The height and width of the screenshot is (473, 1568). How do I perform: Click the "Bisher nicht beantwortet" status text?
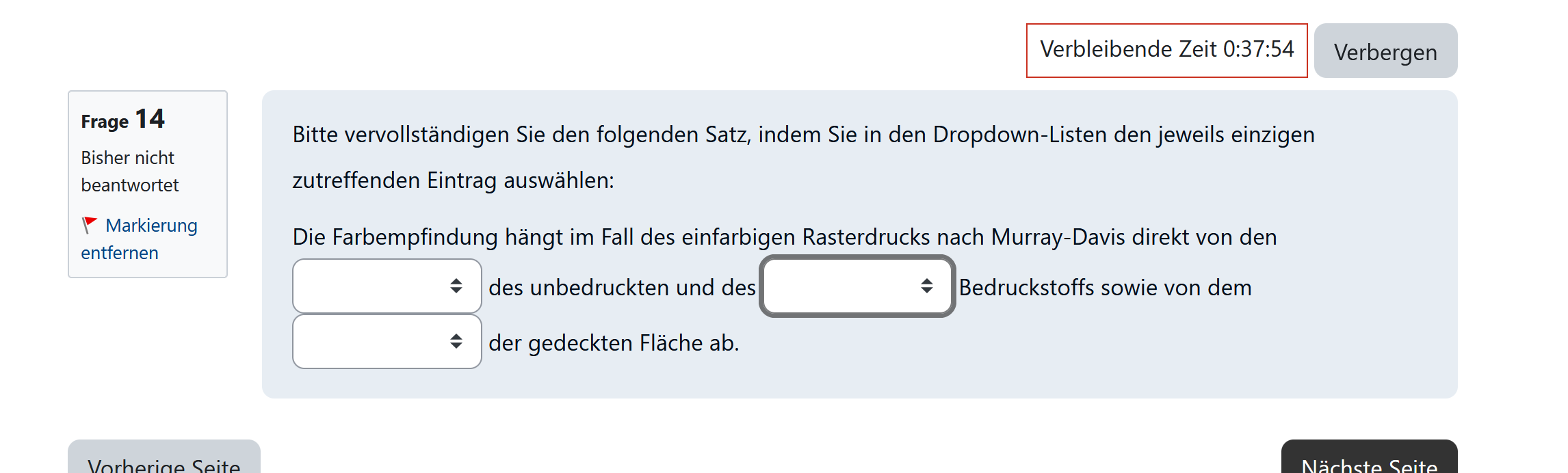click(129, 172)
